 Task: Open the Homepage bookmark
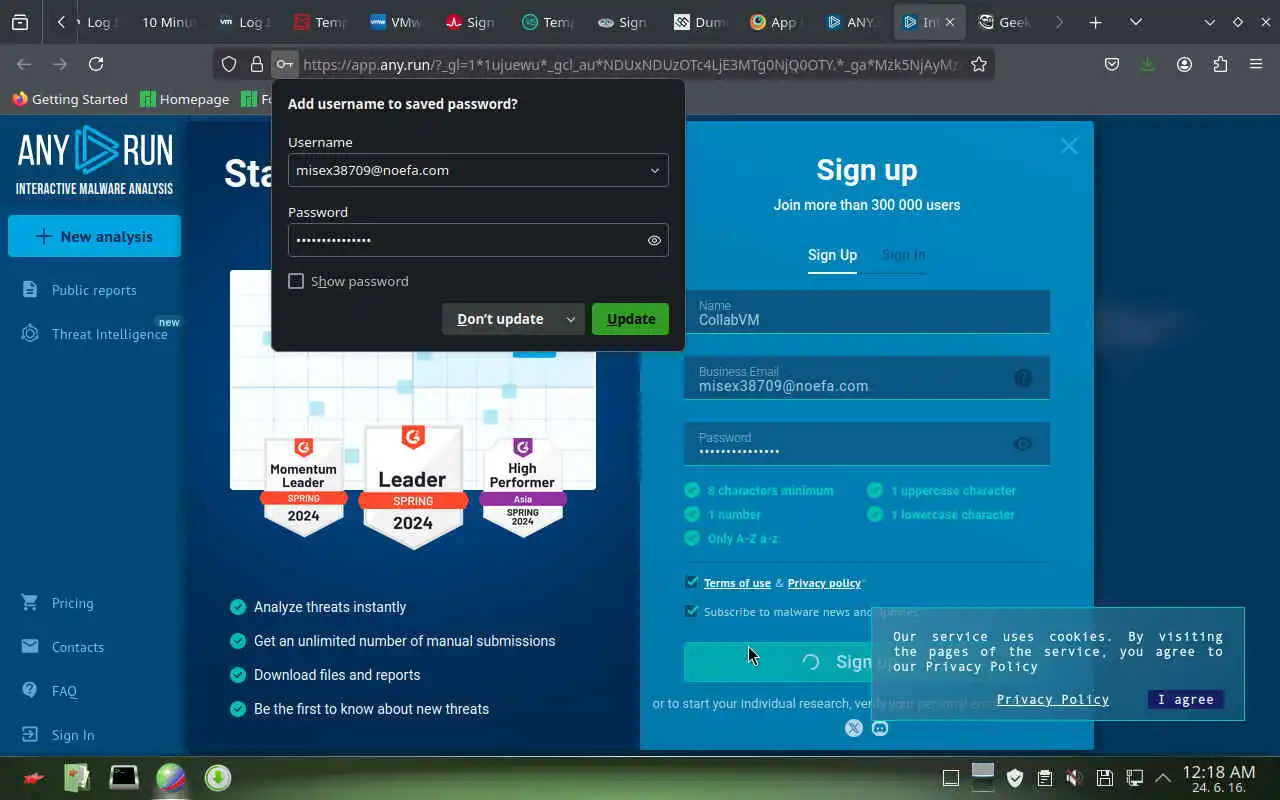tap(185, 99)
